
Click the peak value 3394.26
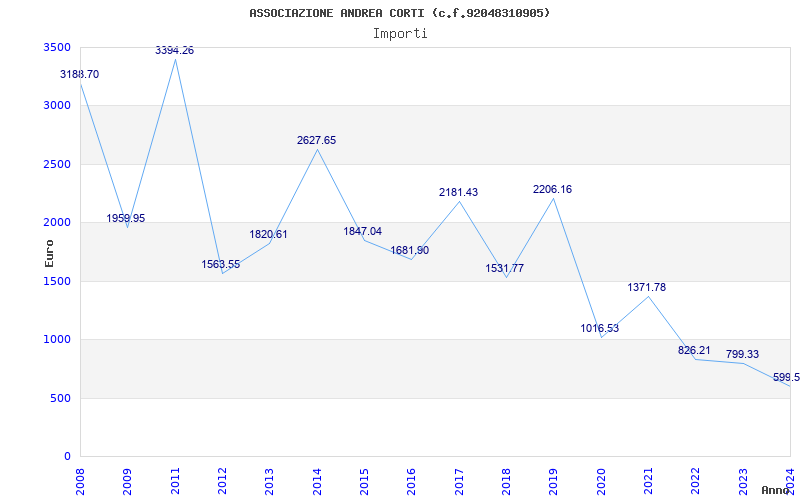pos(174,51)
